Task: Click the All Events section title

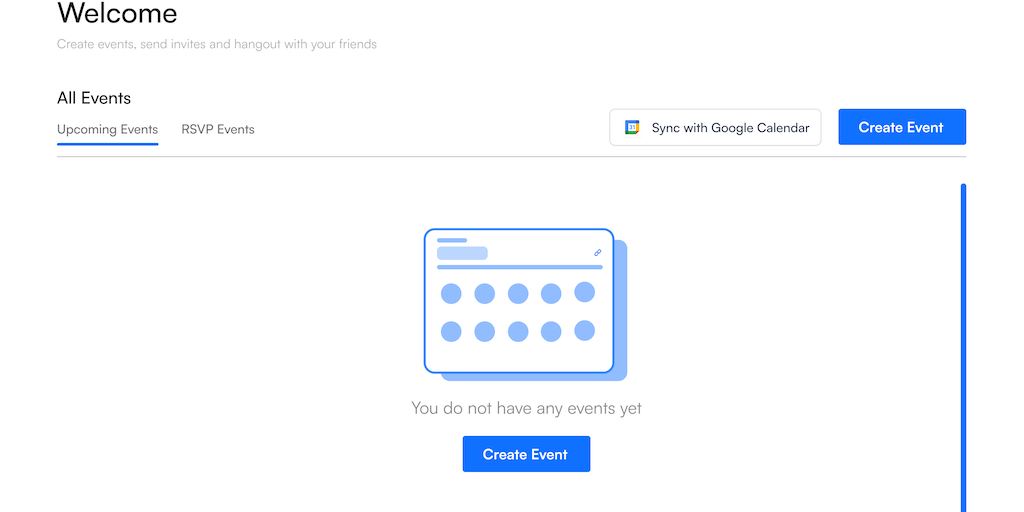Action: pos(94,98)
